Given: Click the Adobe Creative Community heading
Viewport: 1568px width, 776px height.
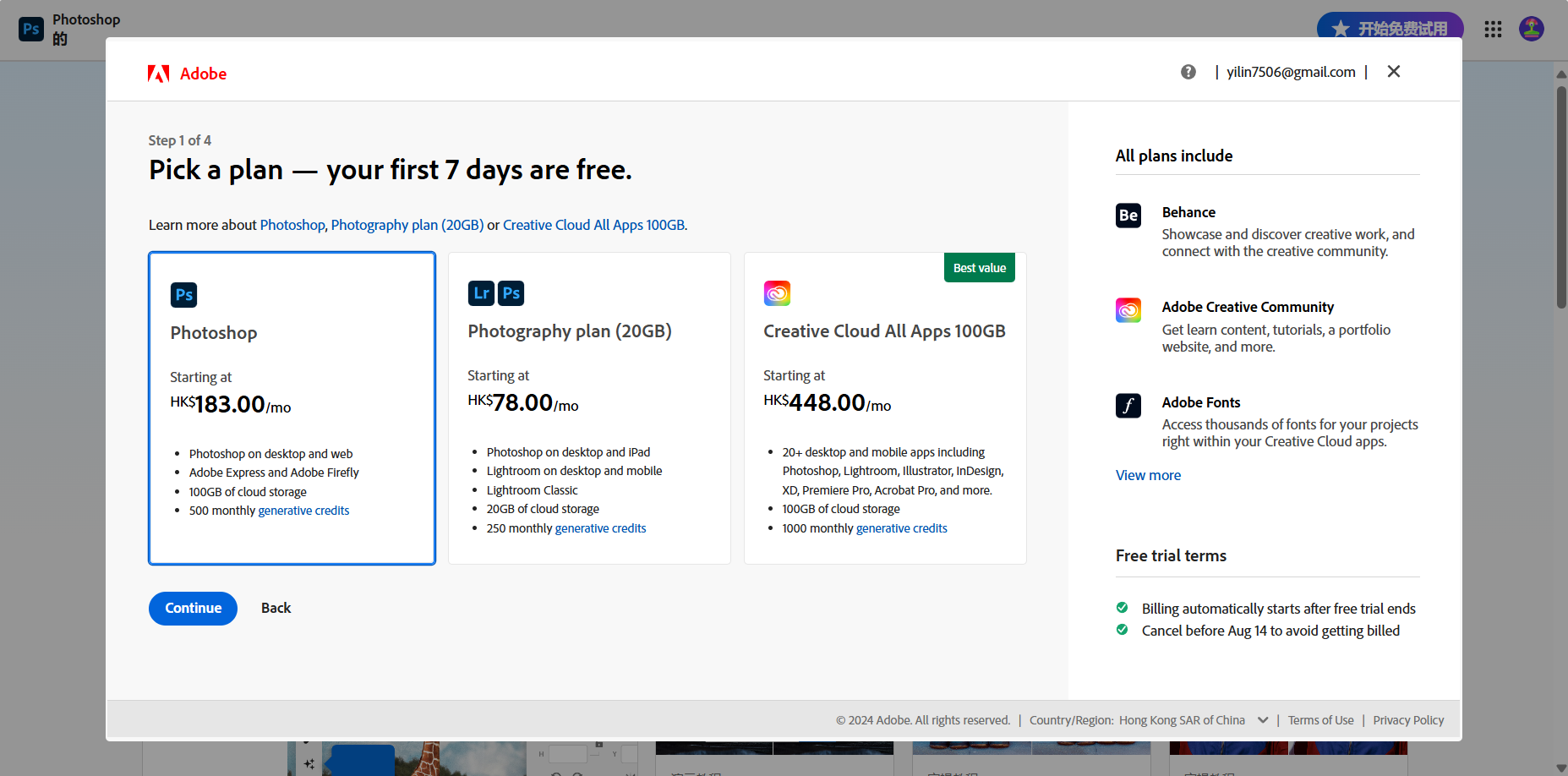Looking at the screenshot, I should [1248, 307].
